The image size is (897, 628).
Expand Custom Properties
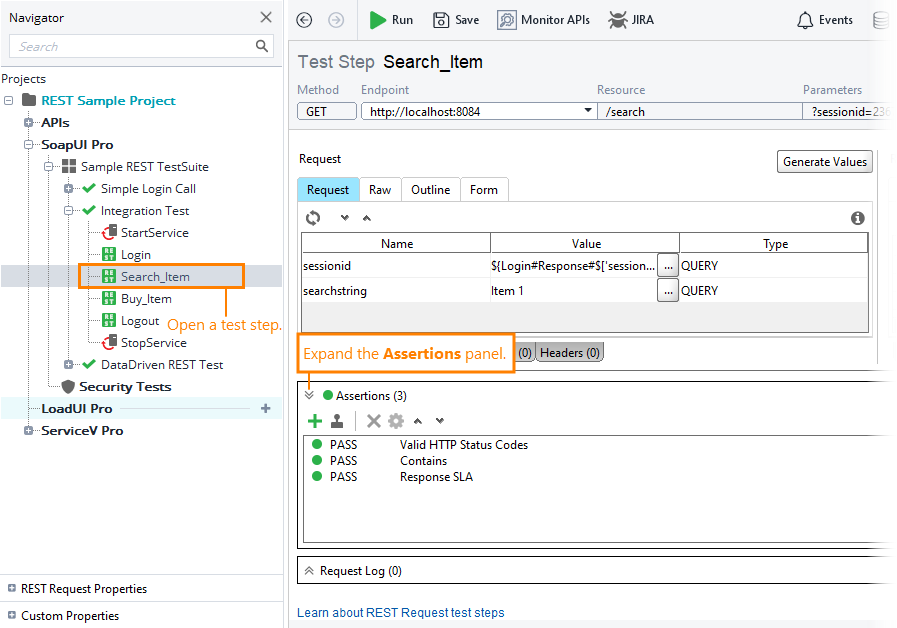coord(11,615)
